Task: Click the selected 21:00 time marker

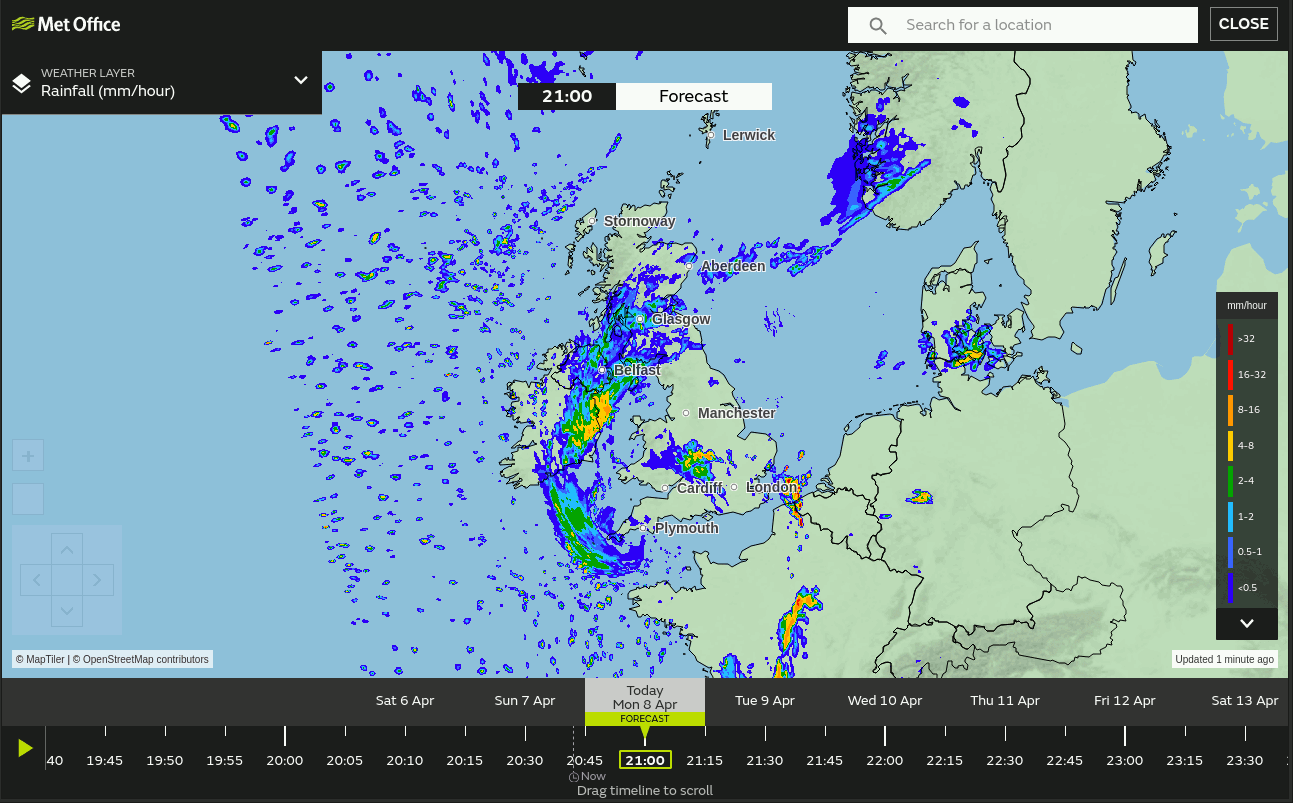Action: pyautogui.click(x=645, y=760)
